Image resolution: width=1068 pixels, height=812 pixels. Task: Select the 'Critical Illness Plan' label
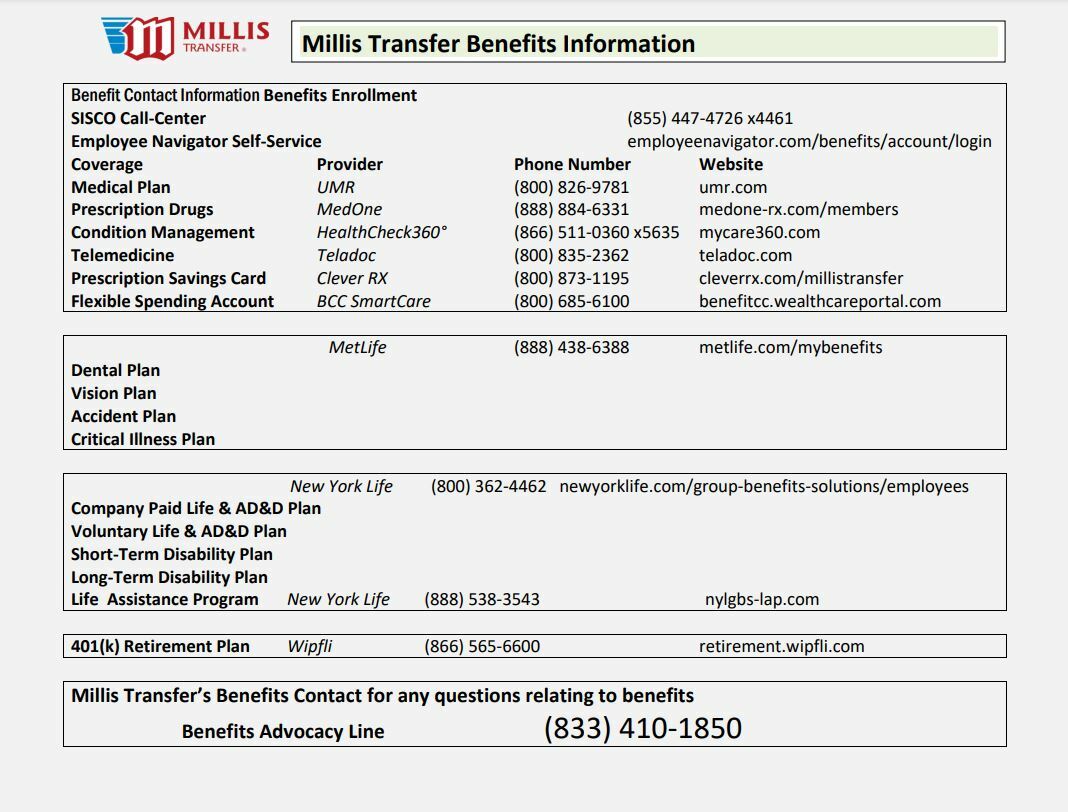click(143, 439)
